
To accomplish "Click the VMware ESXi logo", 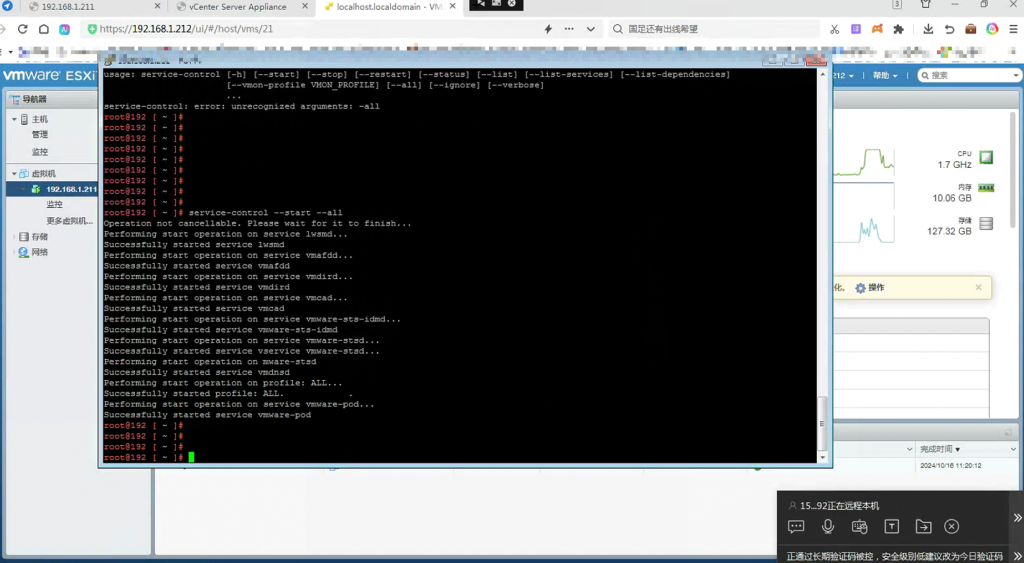I will click(49, 75).
